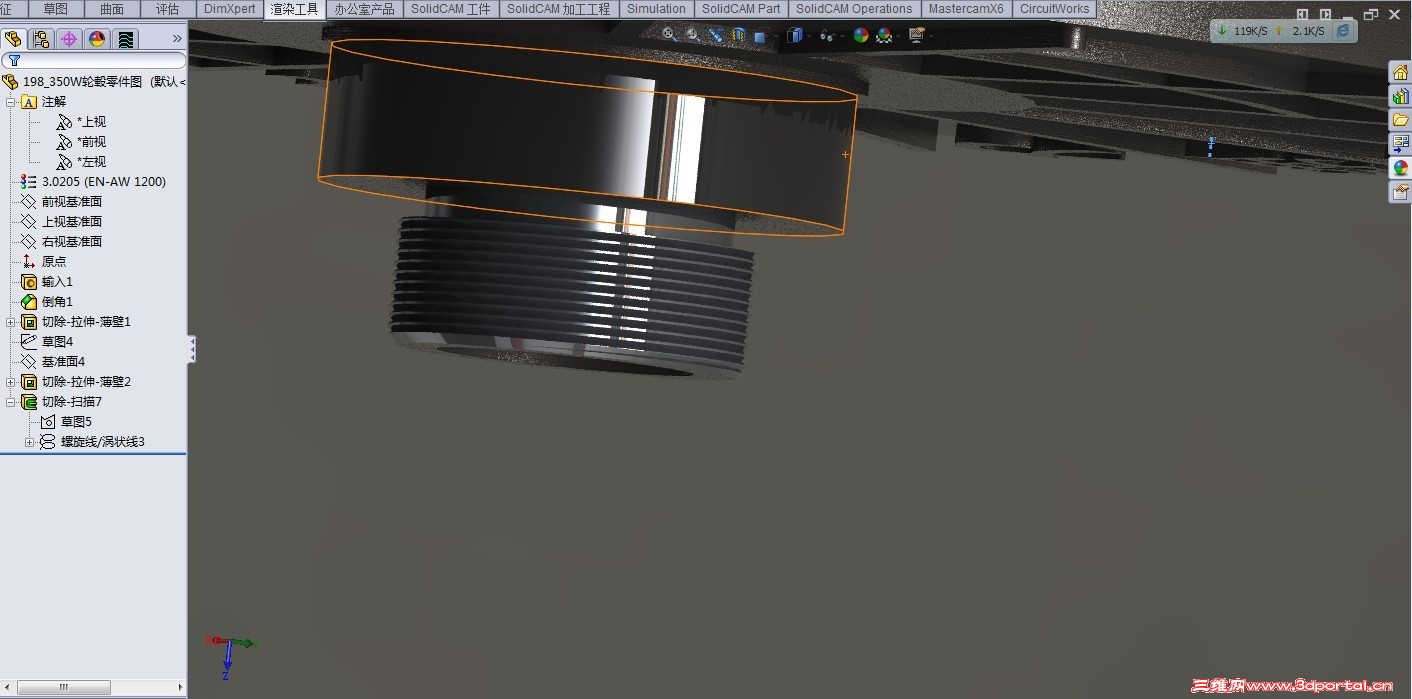
Task: Switch to the SolidCAM 加工工程 tab
Action: [x=558, y=9]
